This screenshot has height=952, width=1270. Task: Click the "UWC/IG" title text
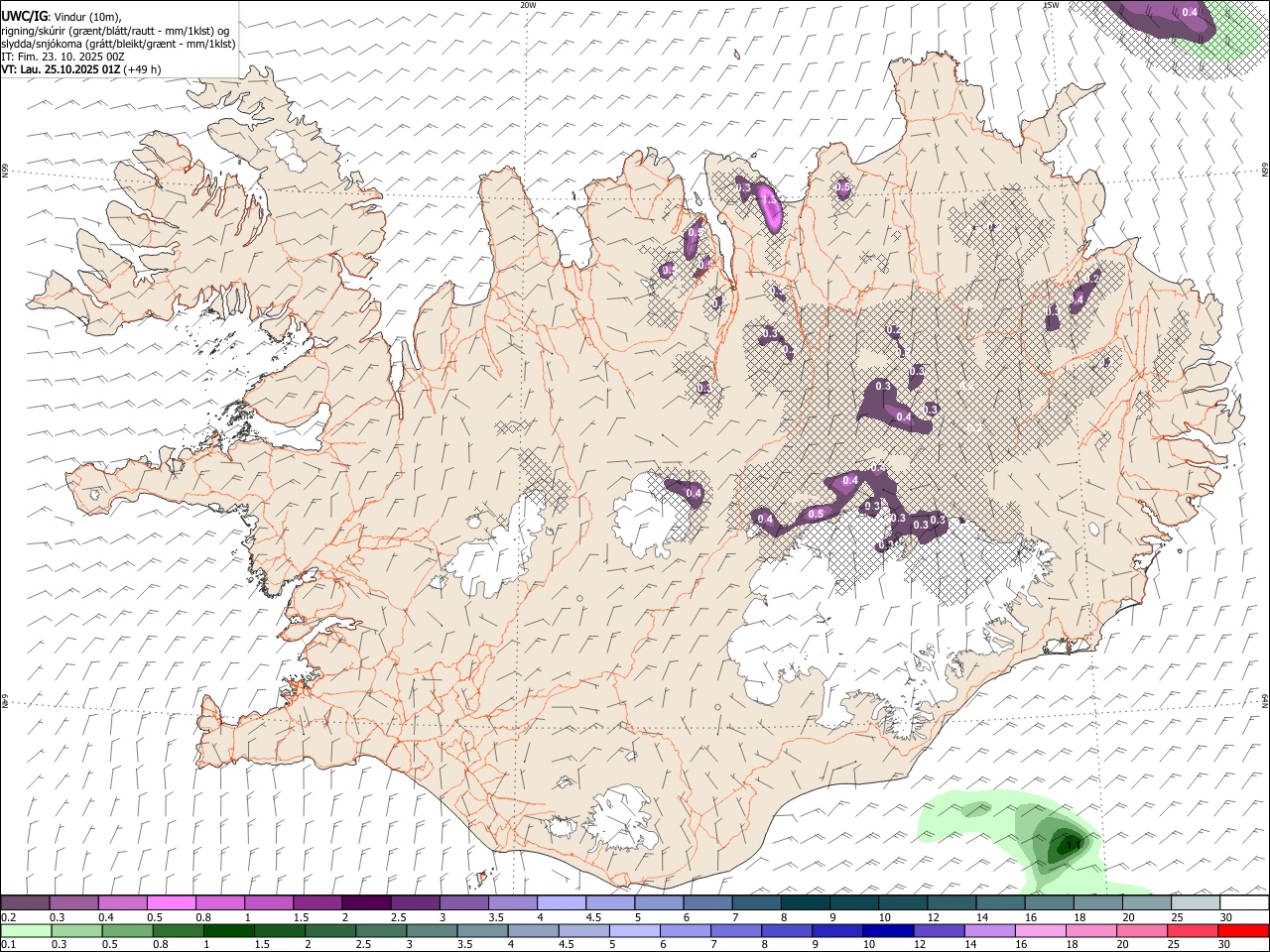(24, 16)
